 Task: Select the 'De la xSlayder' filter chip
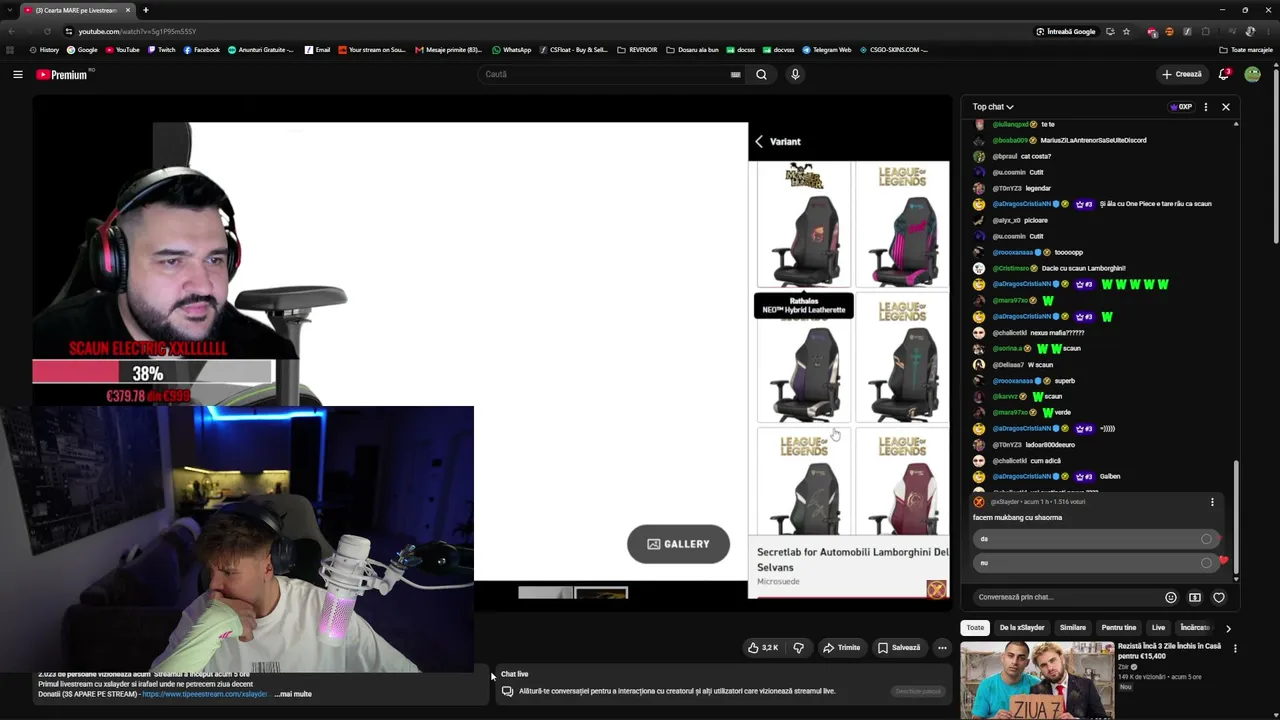1022,628
